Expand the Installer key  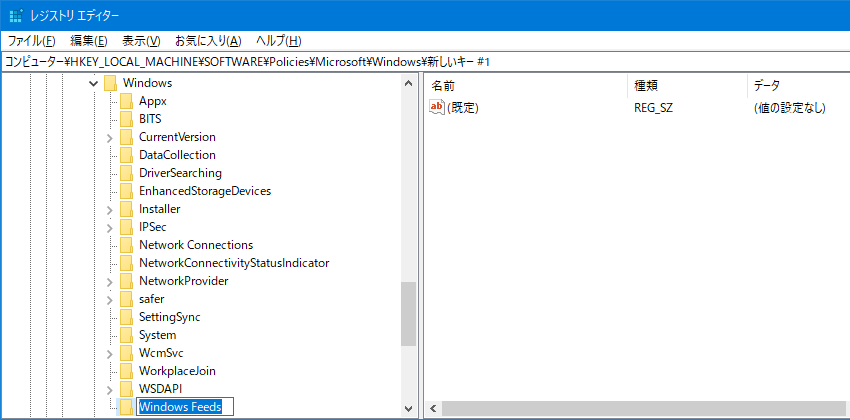[x=110, y=210]
